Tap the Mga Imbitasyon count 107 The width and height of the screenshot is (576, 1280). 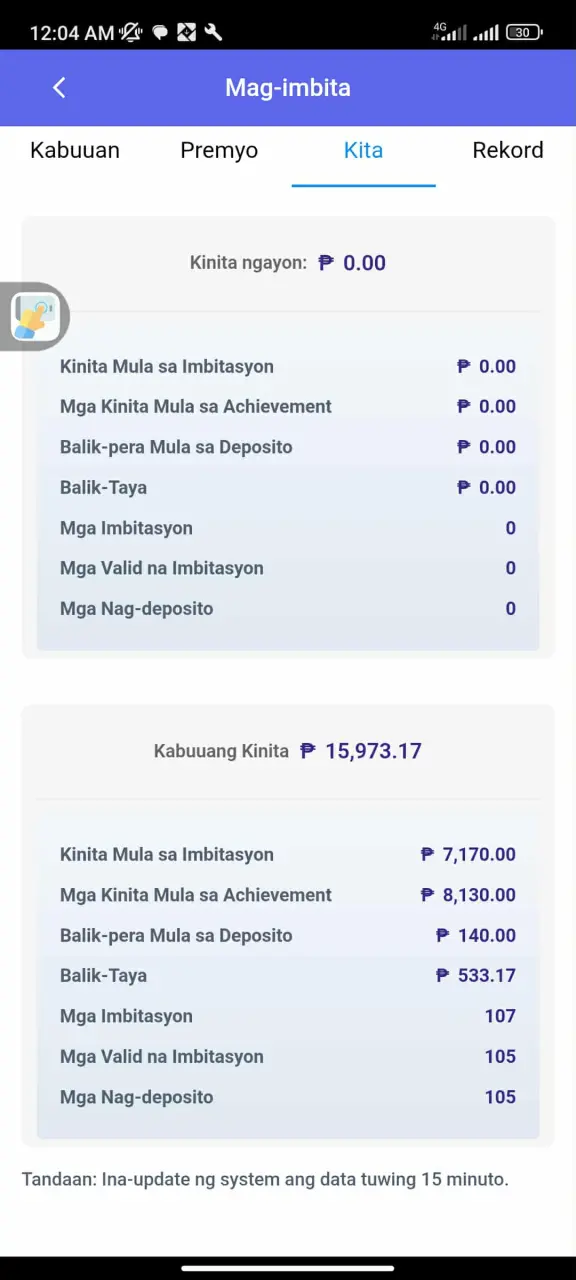pos(500,1016)
